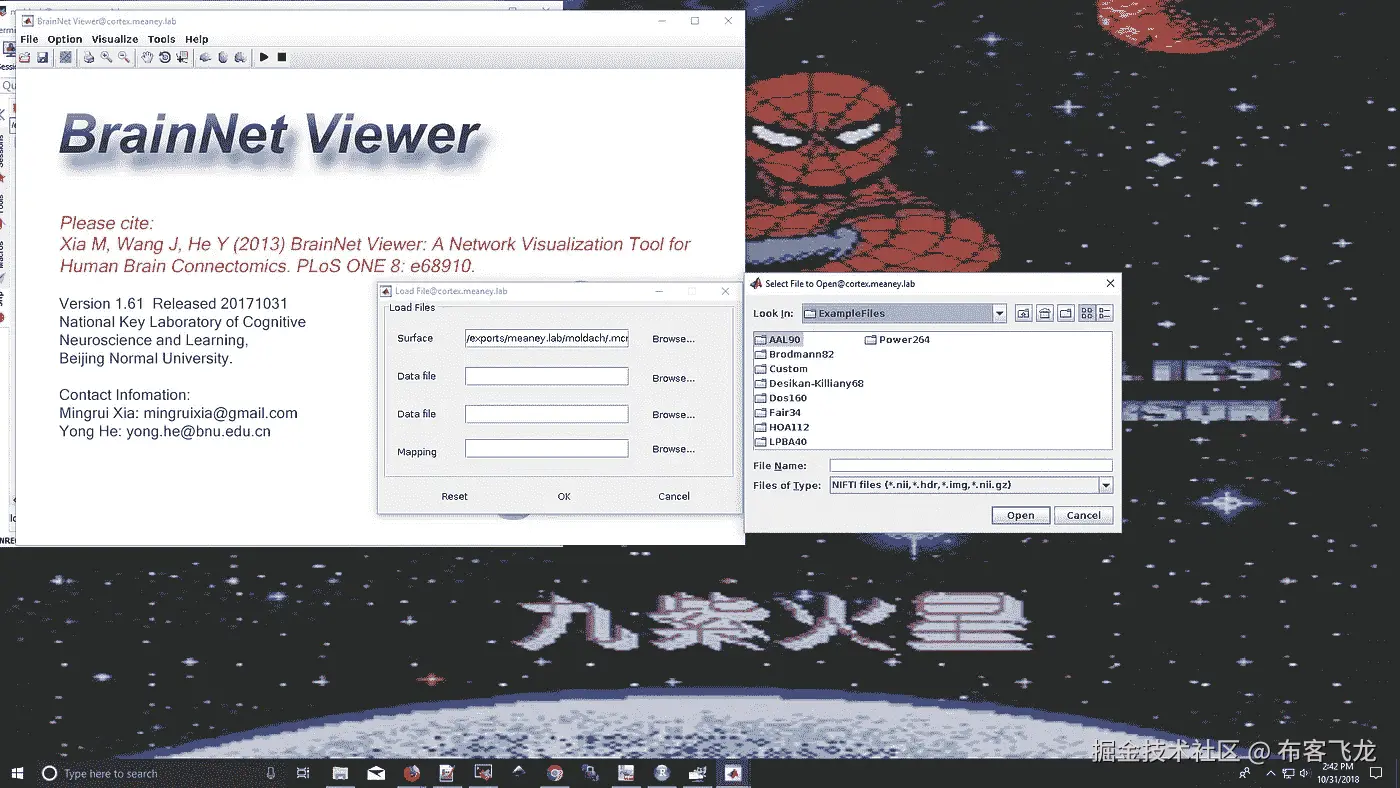This screenshot has height=788, width=1400.
Task: Open the Mail app on the taskbar
Action: [x=376, y=773]
